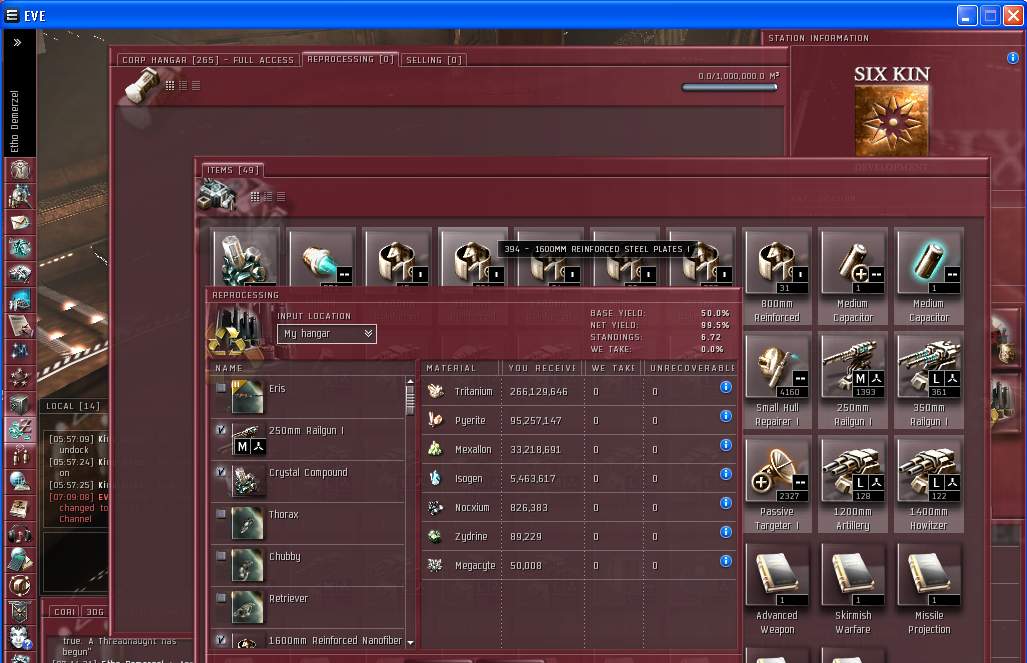
Task: Sort by the You Receive column header
Action: point(542,368)
